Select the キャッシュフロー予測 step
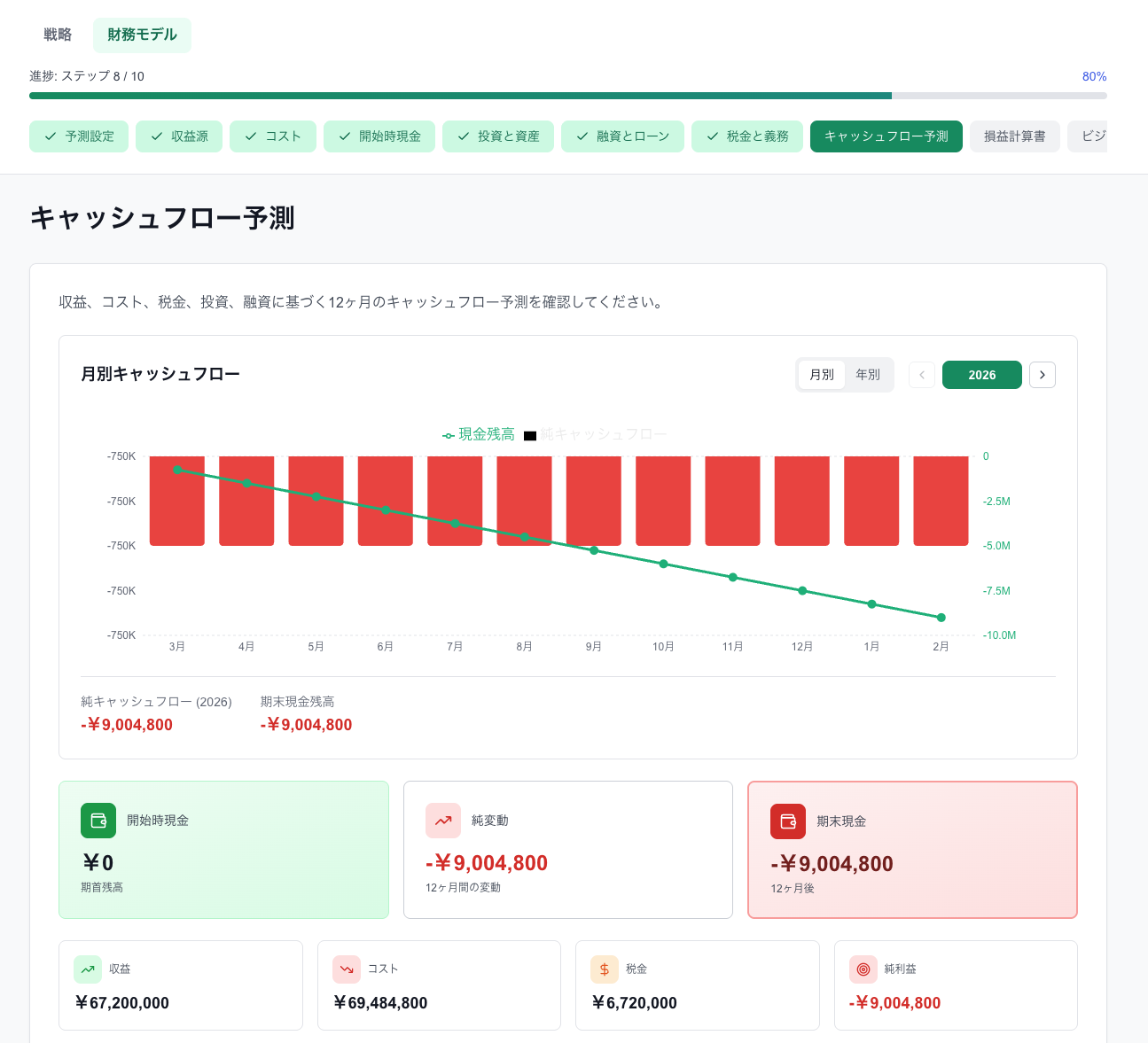Image resolution: width=1148 pixels, height=1043 pixels. pyautogui.click(x=886, y=136)
